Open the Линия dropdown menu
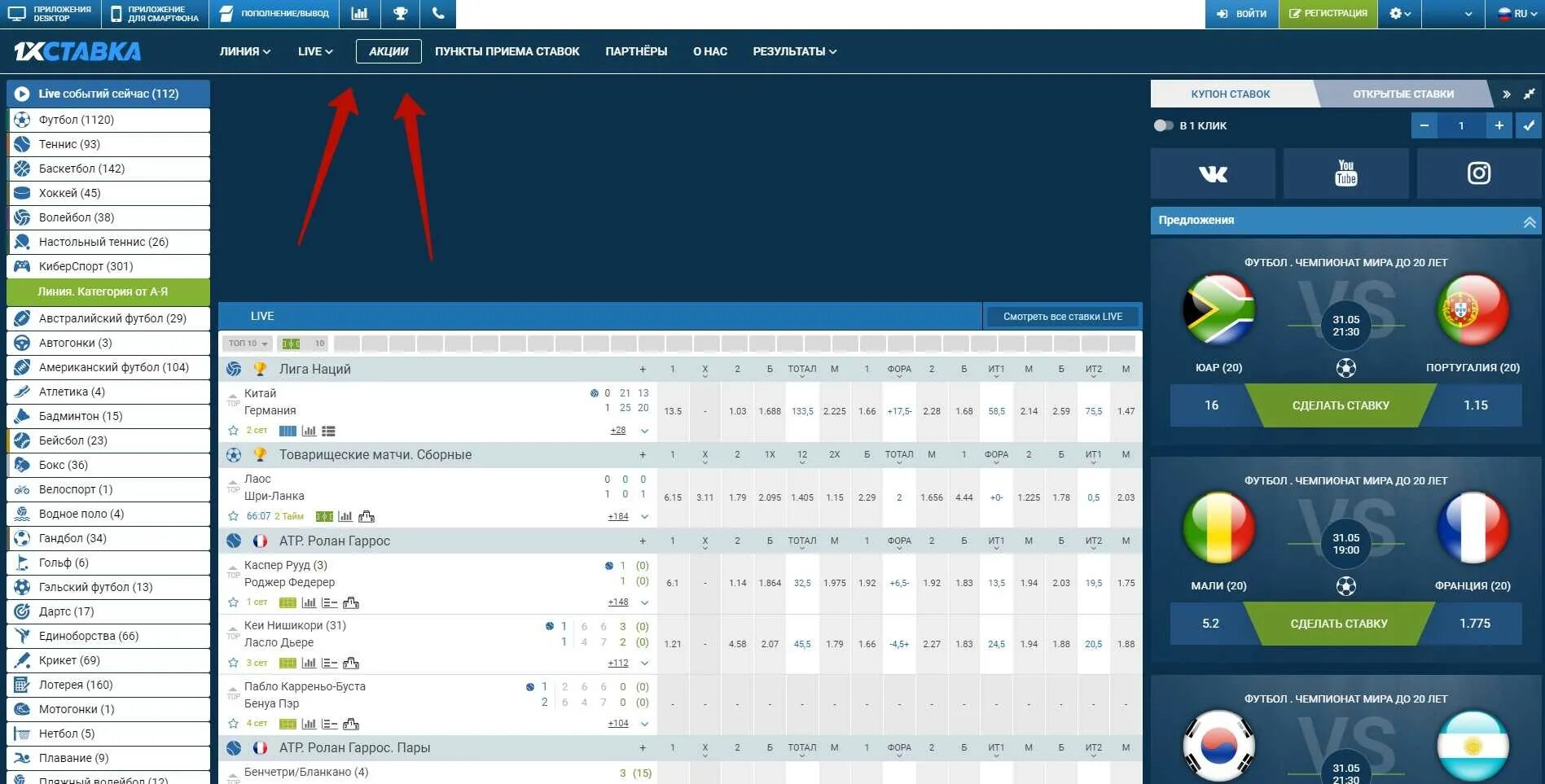Screen dimensions: 1545x784 244,51
